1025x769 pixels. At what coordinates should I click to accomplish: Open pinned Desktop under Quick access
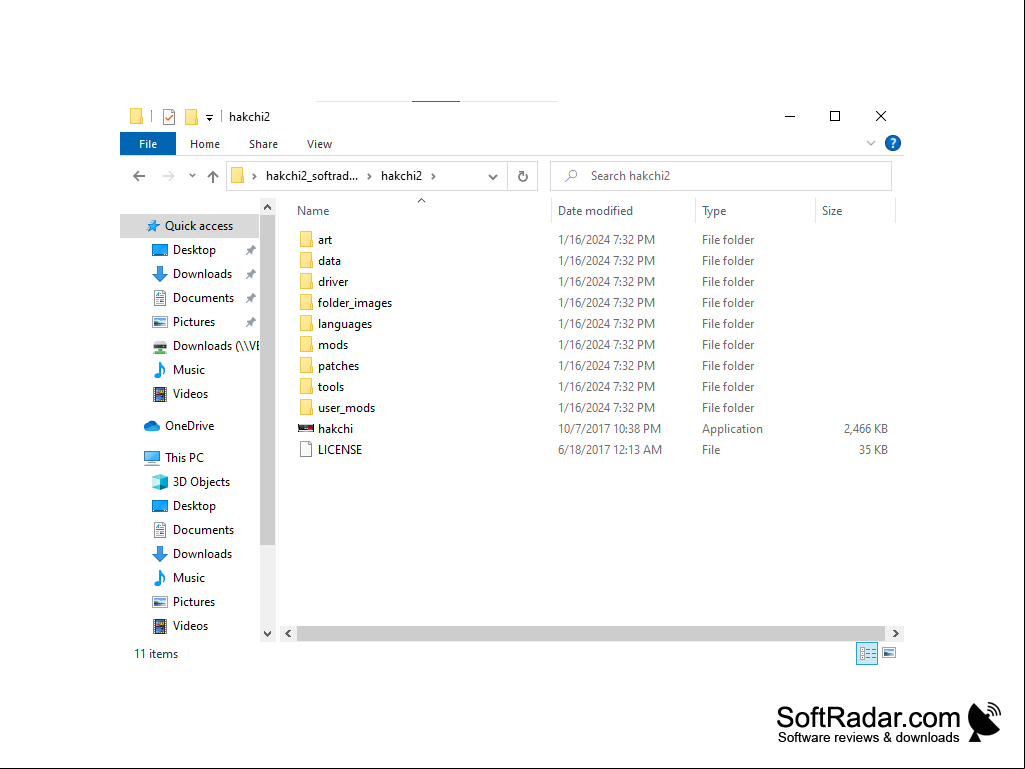[x=194, y=250]
